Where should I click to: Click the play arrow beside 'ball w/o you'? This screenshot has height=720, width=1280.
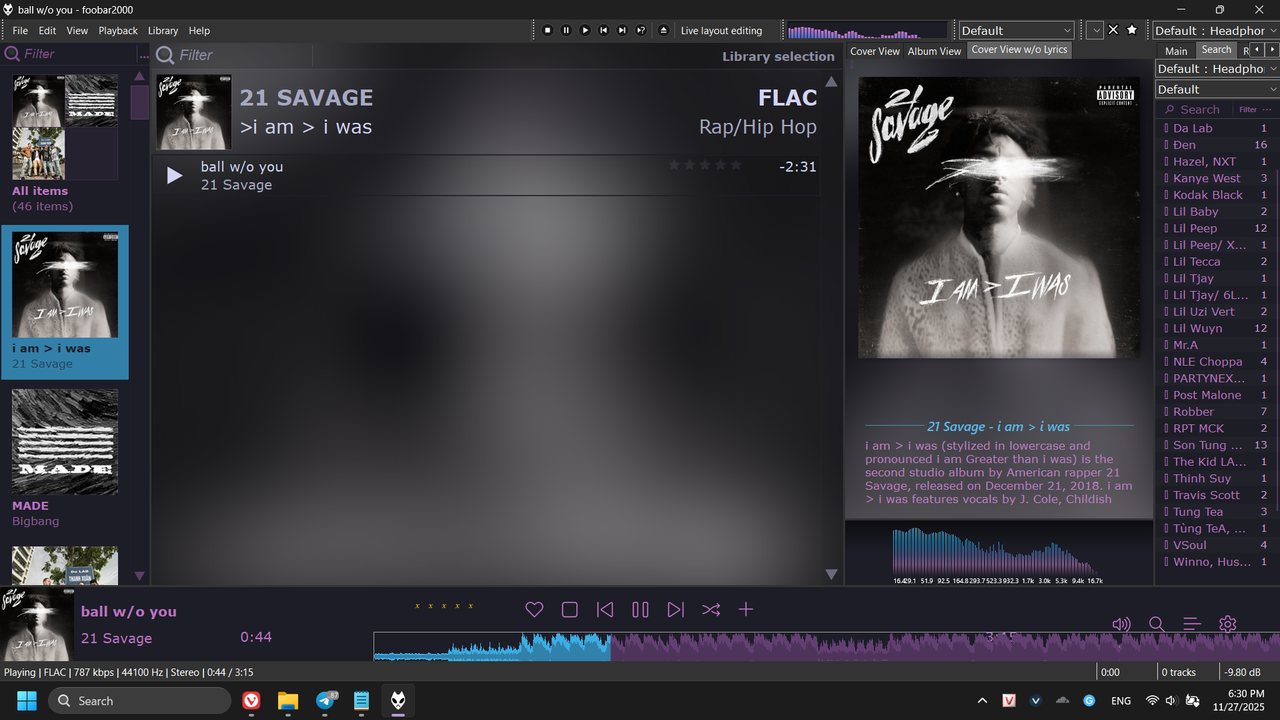click(174, 176)
